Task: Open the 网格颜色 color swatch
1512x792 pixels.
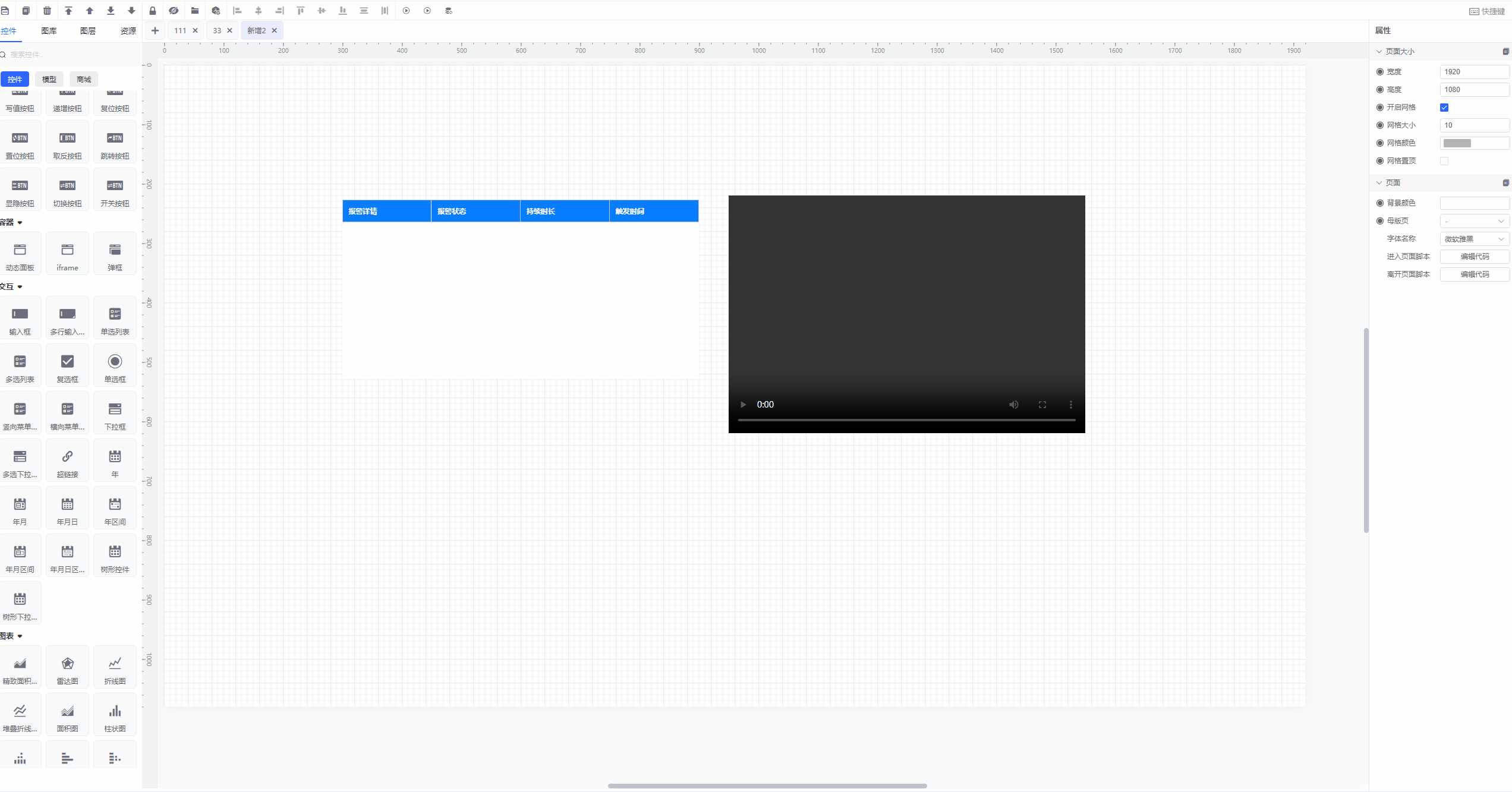Action: point(1457,143)
